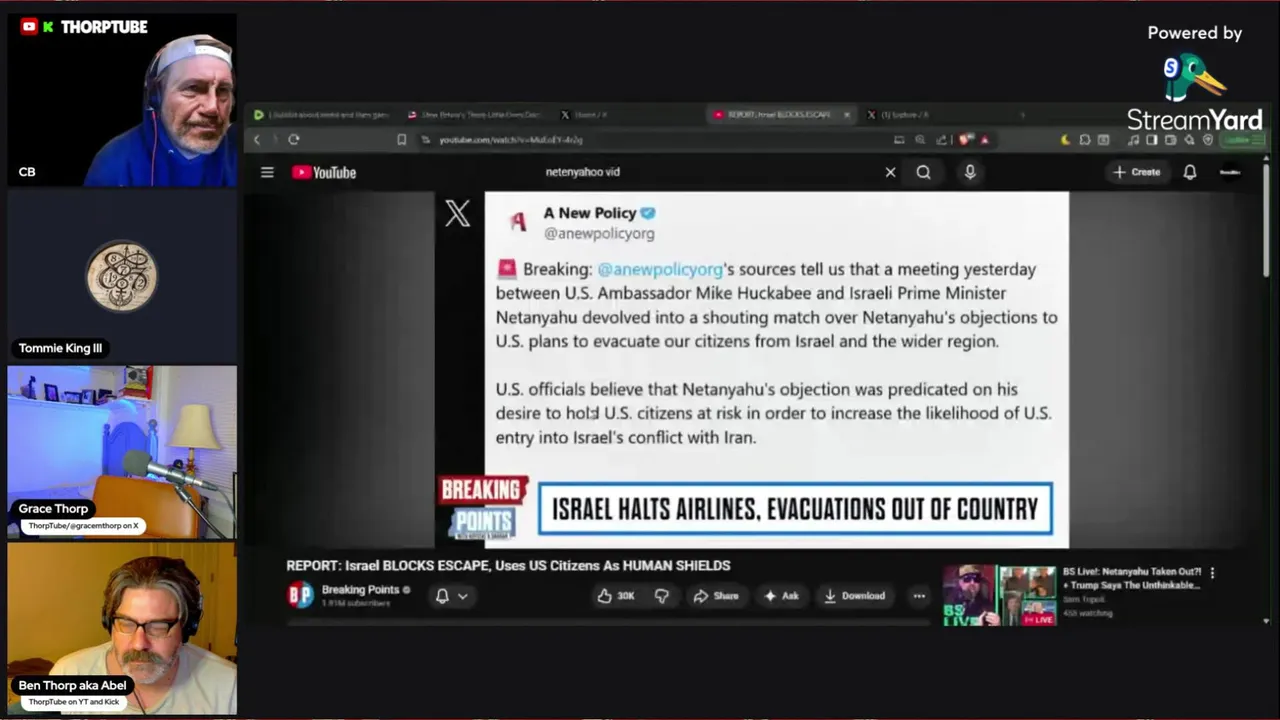Click the Brave Shields lion icon

click(x=965, y=140)
